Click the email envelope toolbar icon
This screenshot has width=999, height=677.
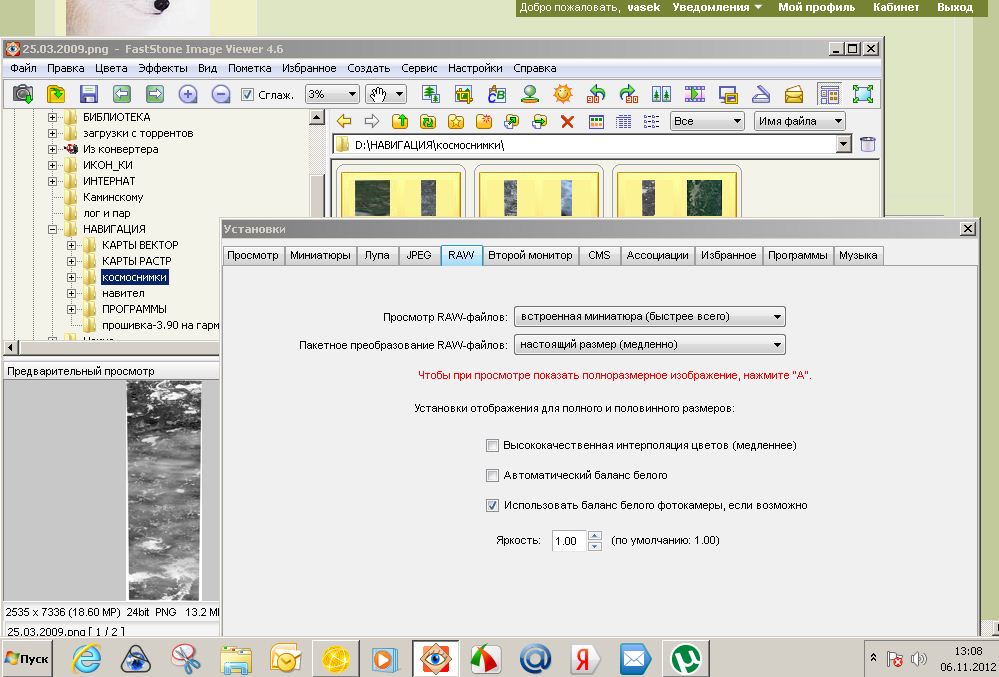click(x=794, y=94)
